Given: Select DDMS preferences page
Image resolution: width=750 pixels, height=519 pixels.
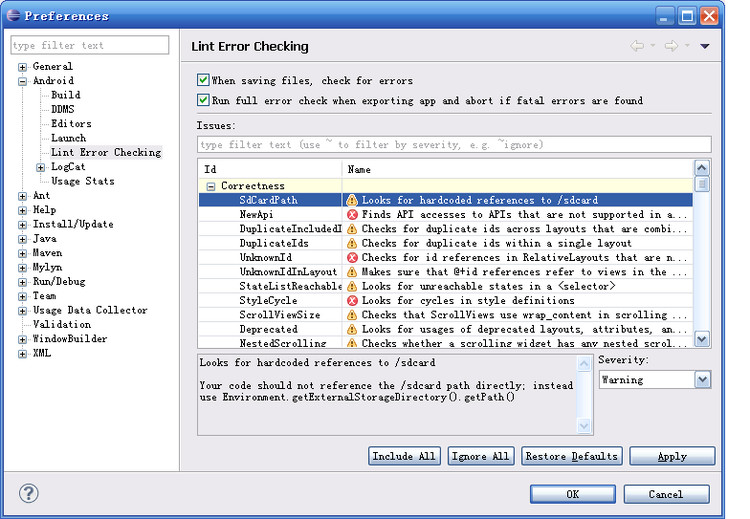Looking at the screenshot, I should tap(63, 109).
